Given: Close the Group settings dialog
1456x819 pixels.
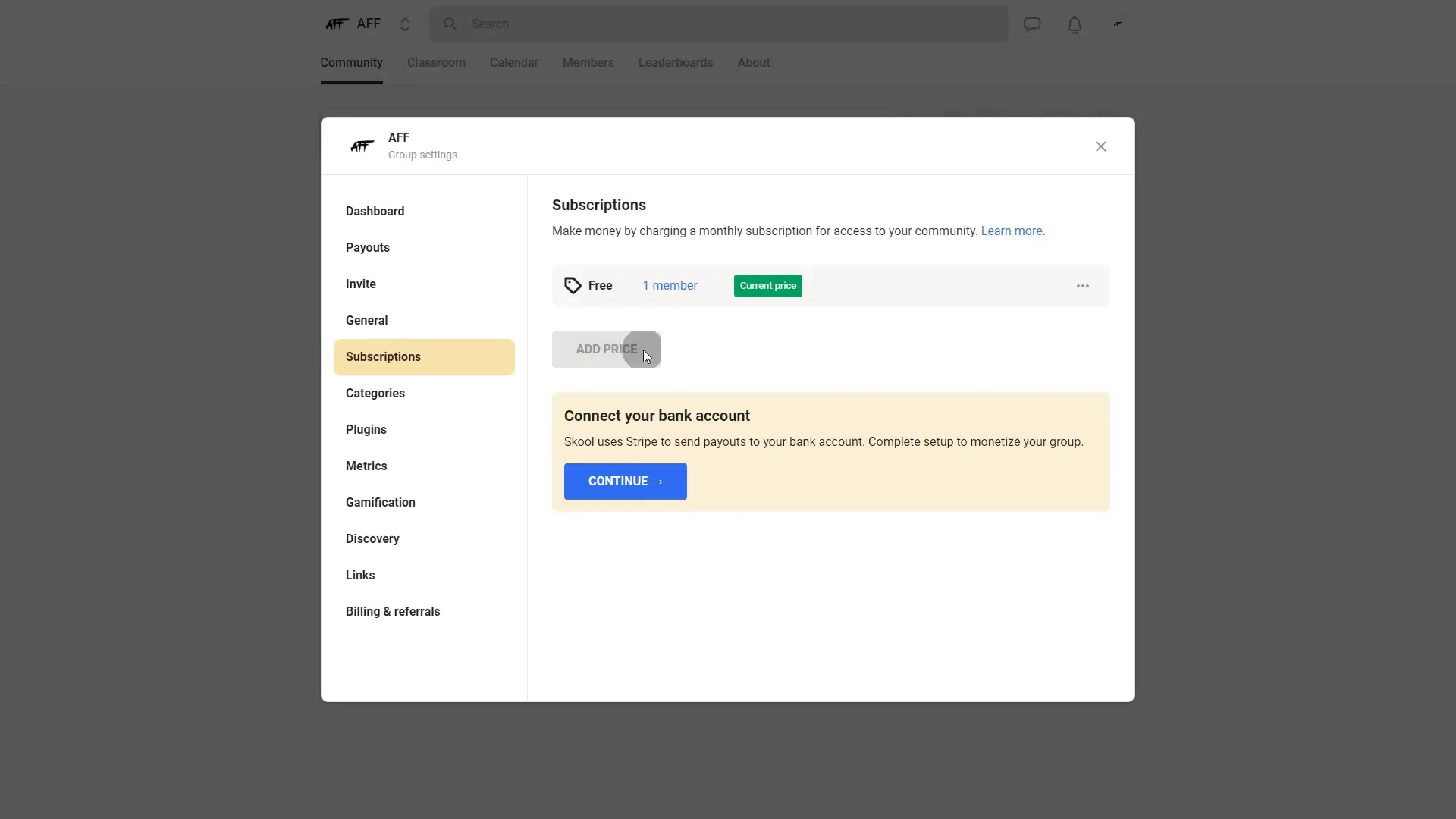Looking at the screenshot, I should coord(1101,146).
